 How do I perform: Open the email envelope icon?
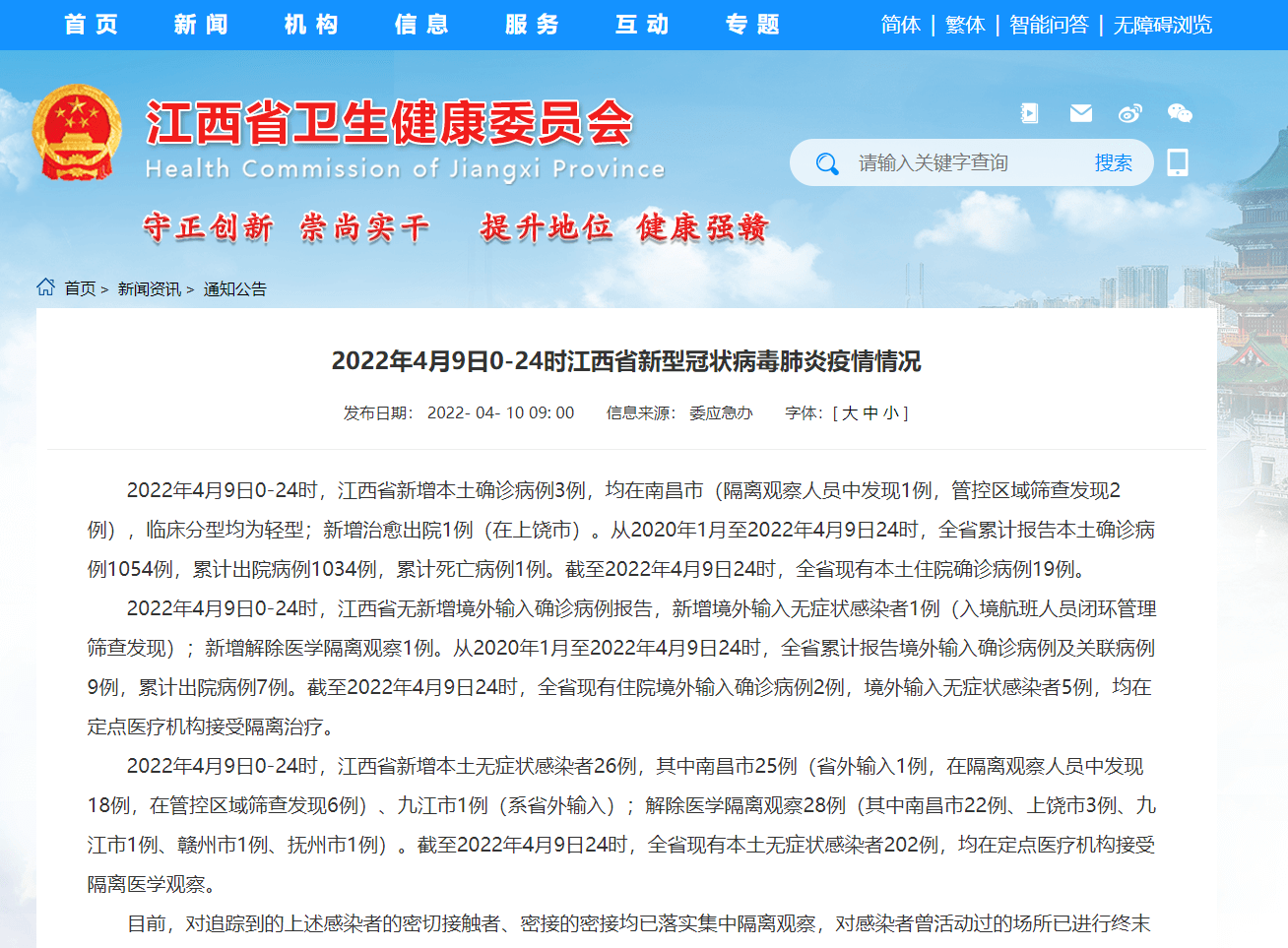pos(1080,113)
